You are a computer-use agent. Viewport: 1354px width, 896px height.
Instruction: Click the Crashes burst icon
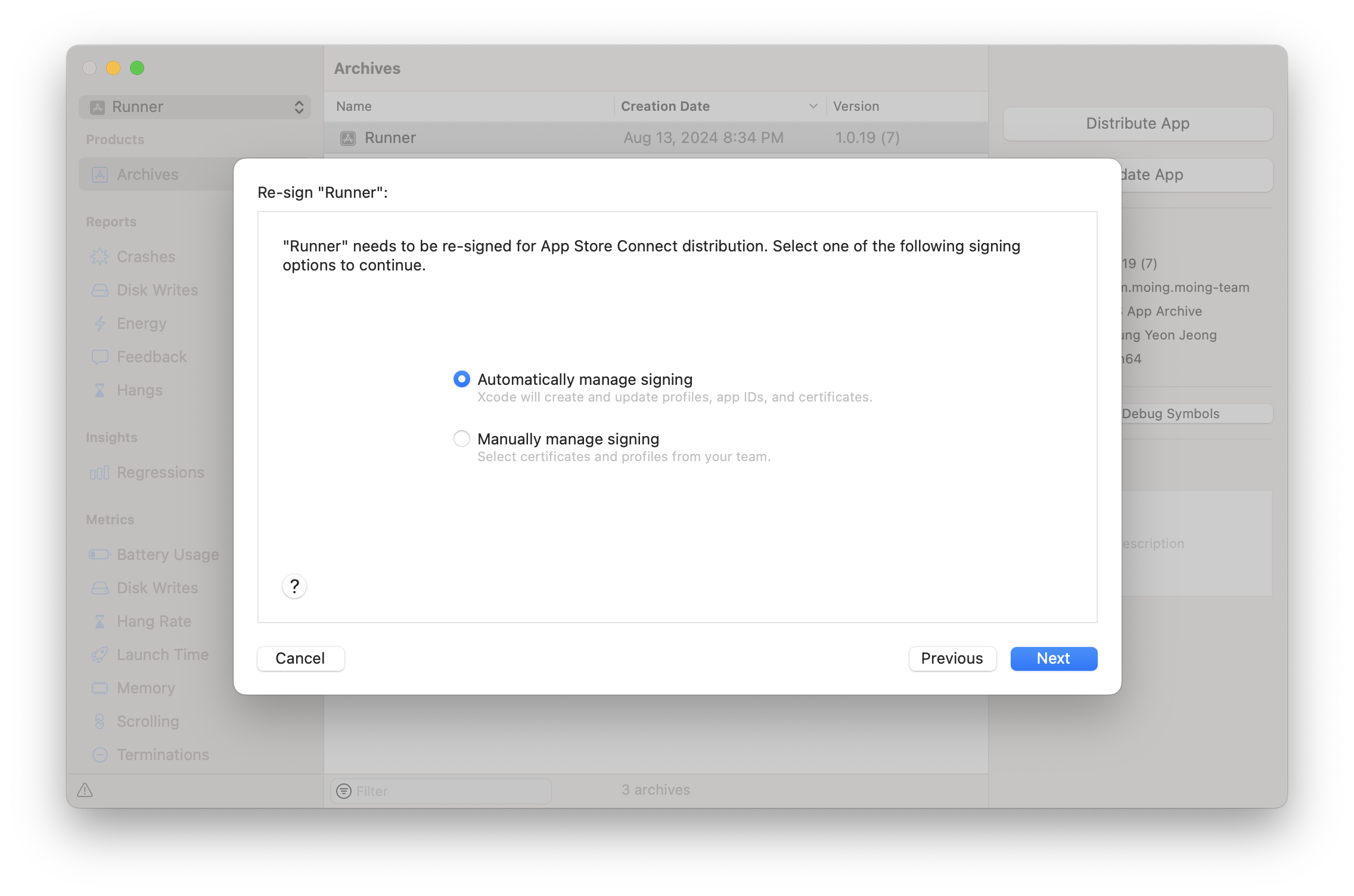[x=100, y=257]
